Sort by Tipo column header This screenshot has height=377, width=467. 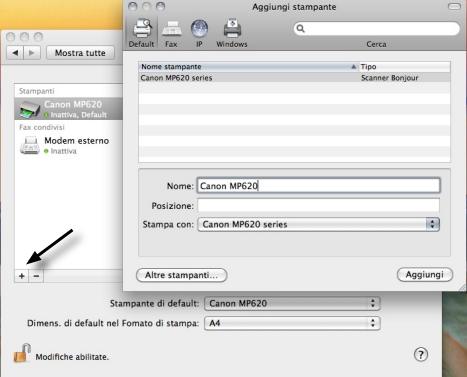[x=404, y=67]
